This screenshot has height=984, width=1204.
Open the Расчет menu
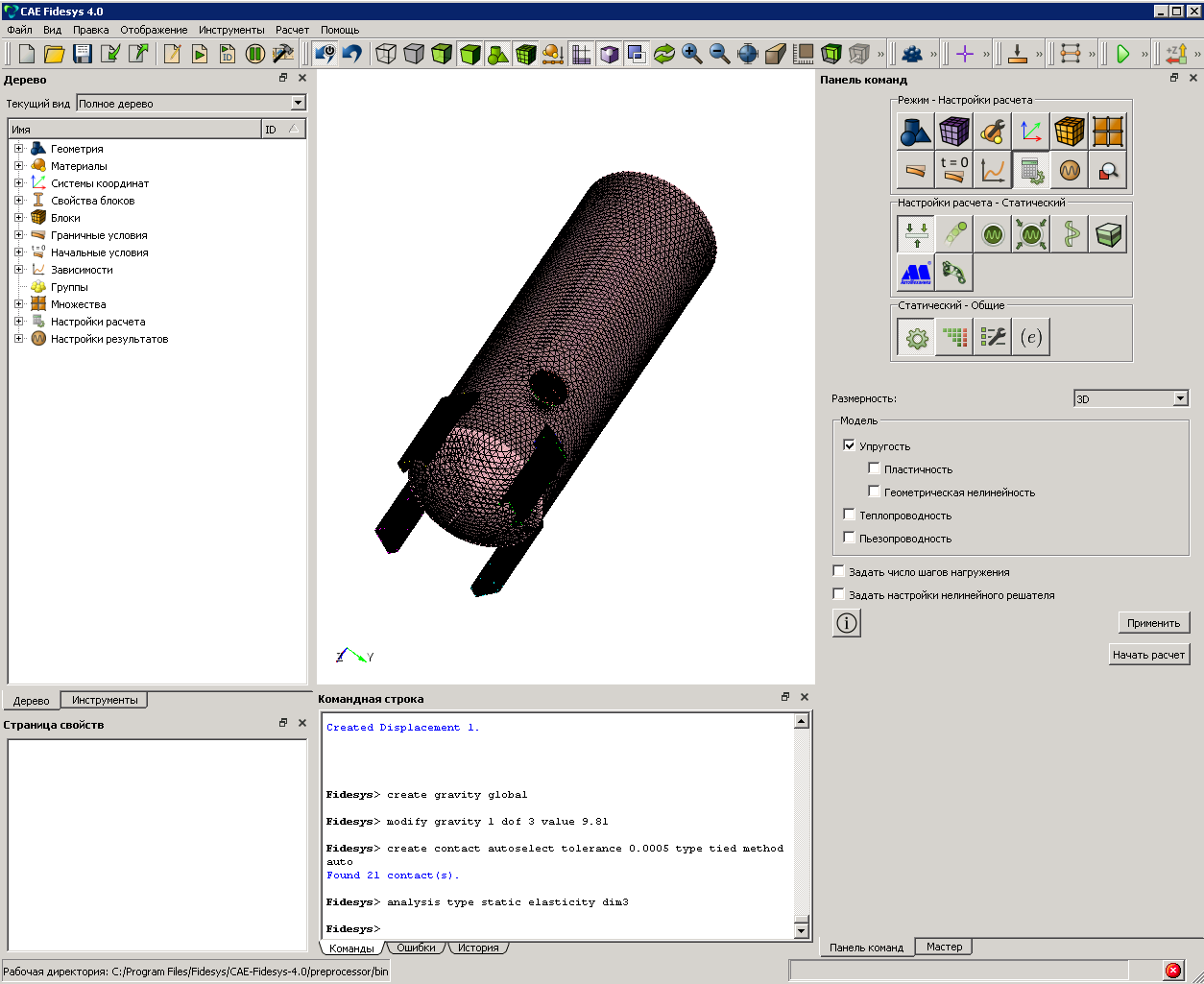click(292, 30)
